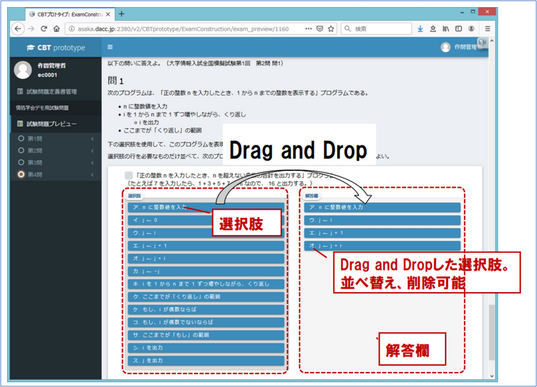Click answer item オ in the answer column
This screenshot has height=387, width=537.
tap(382, 246)
